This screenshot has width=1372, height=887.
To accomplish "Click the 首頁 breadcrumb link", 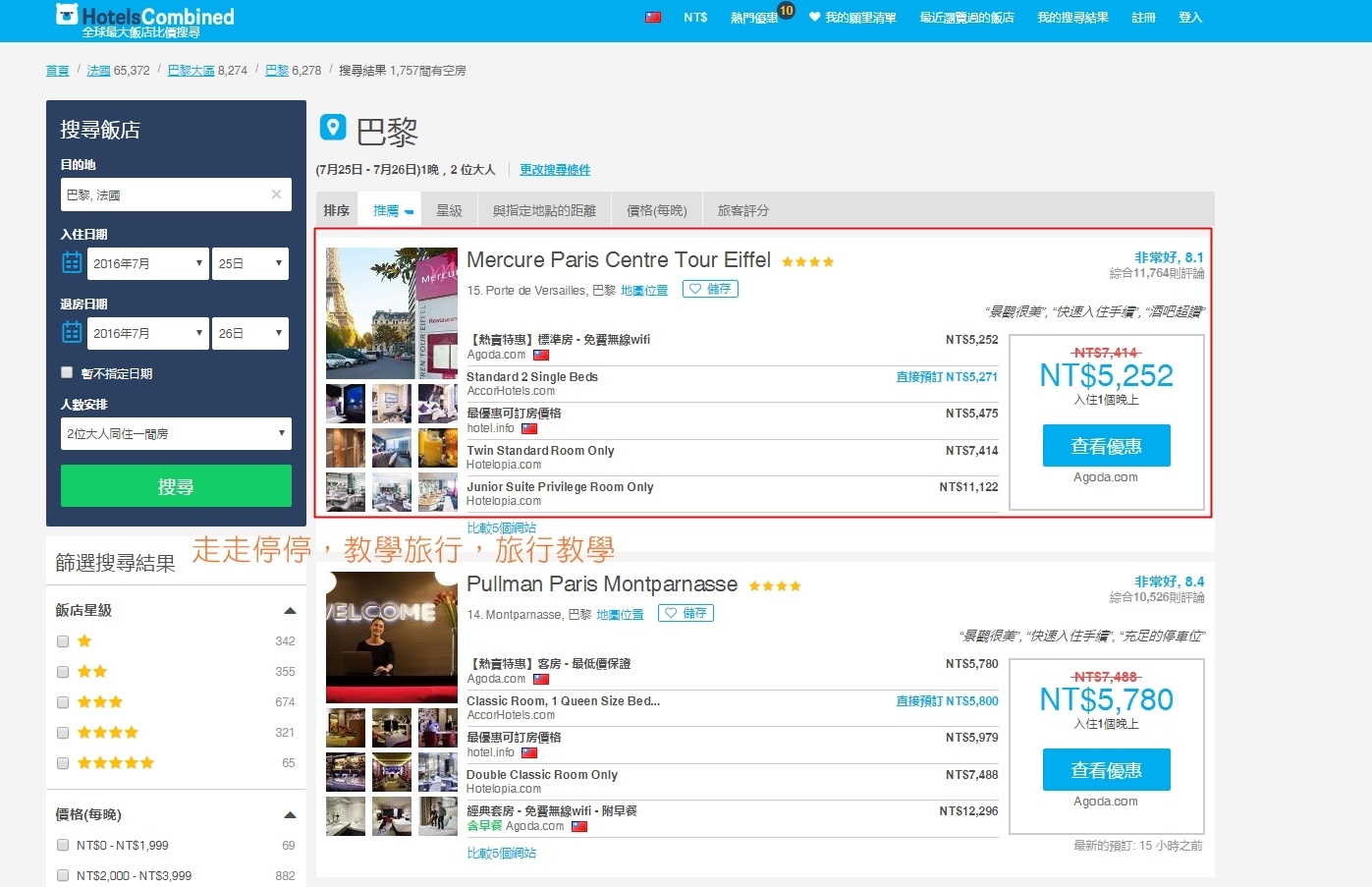I will pyautogui.click(x=58, y=71).
